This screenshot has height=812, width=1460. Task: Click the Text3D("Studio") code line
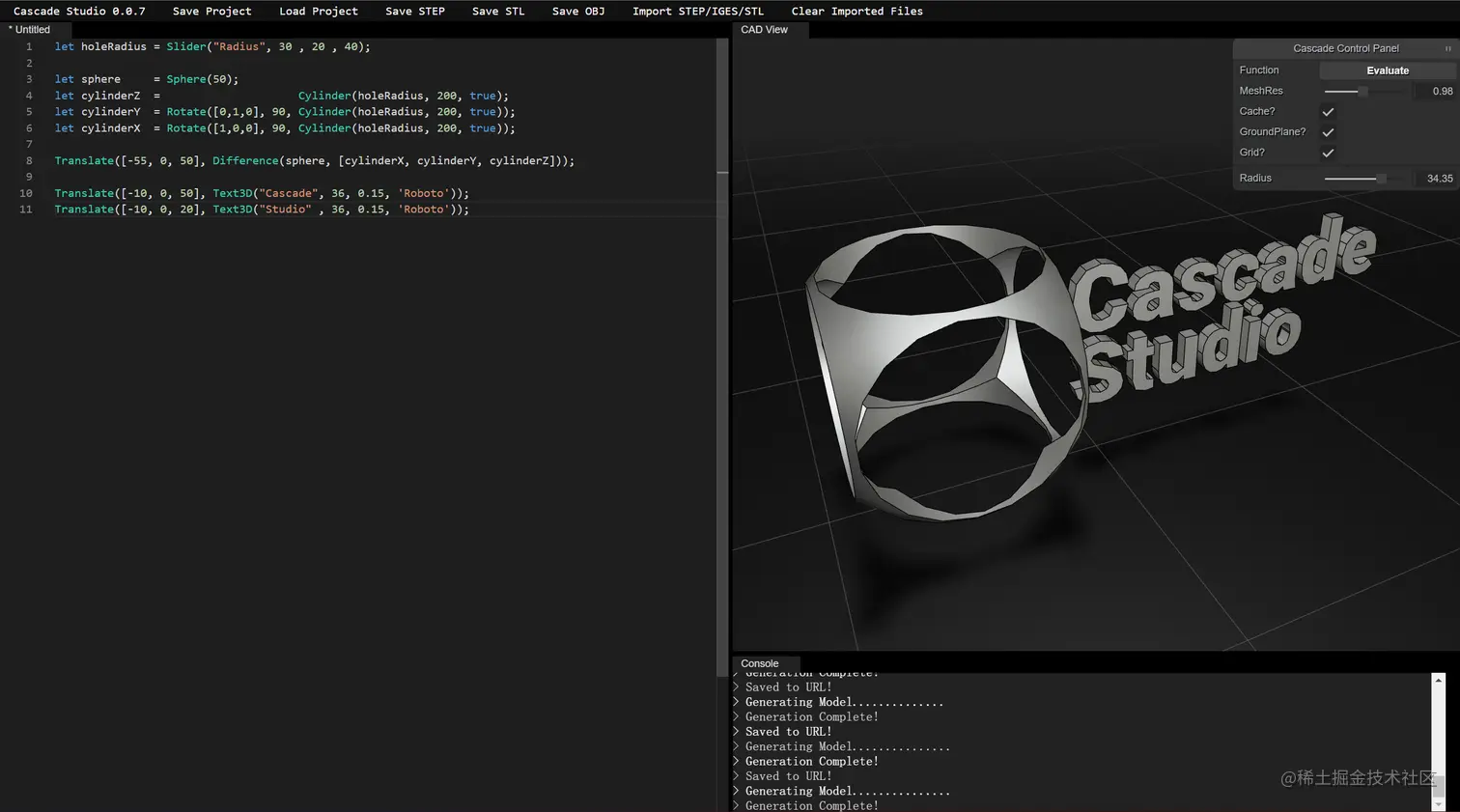262,210
